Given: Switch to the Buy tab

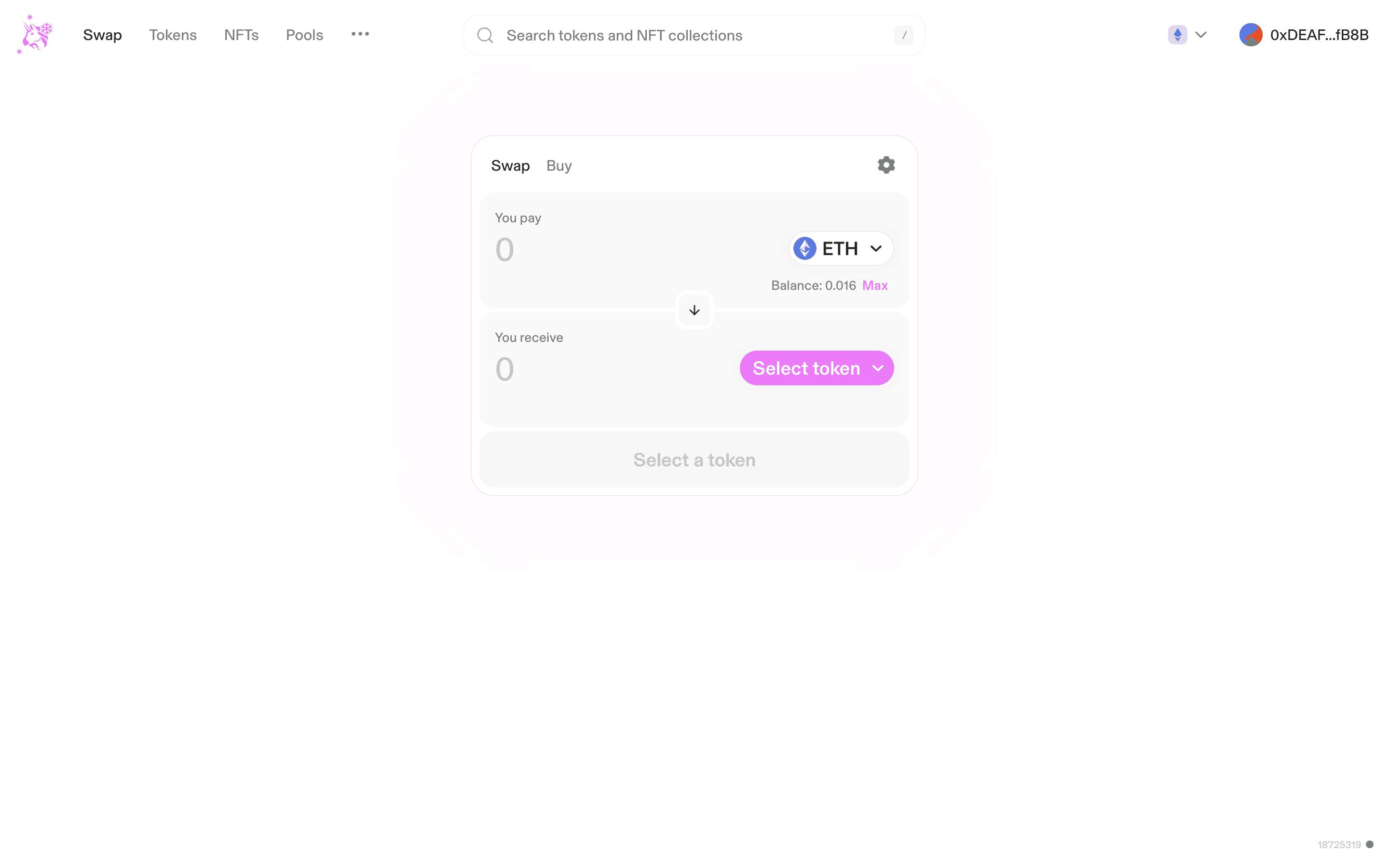Looking at the screenshot, I should coord(558,166).
